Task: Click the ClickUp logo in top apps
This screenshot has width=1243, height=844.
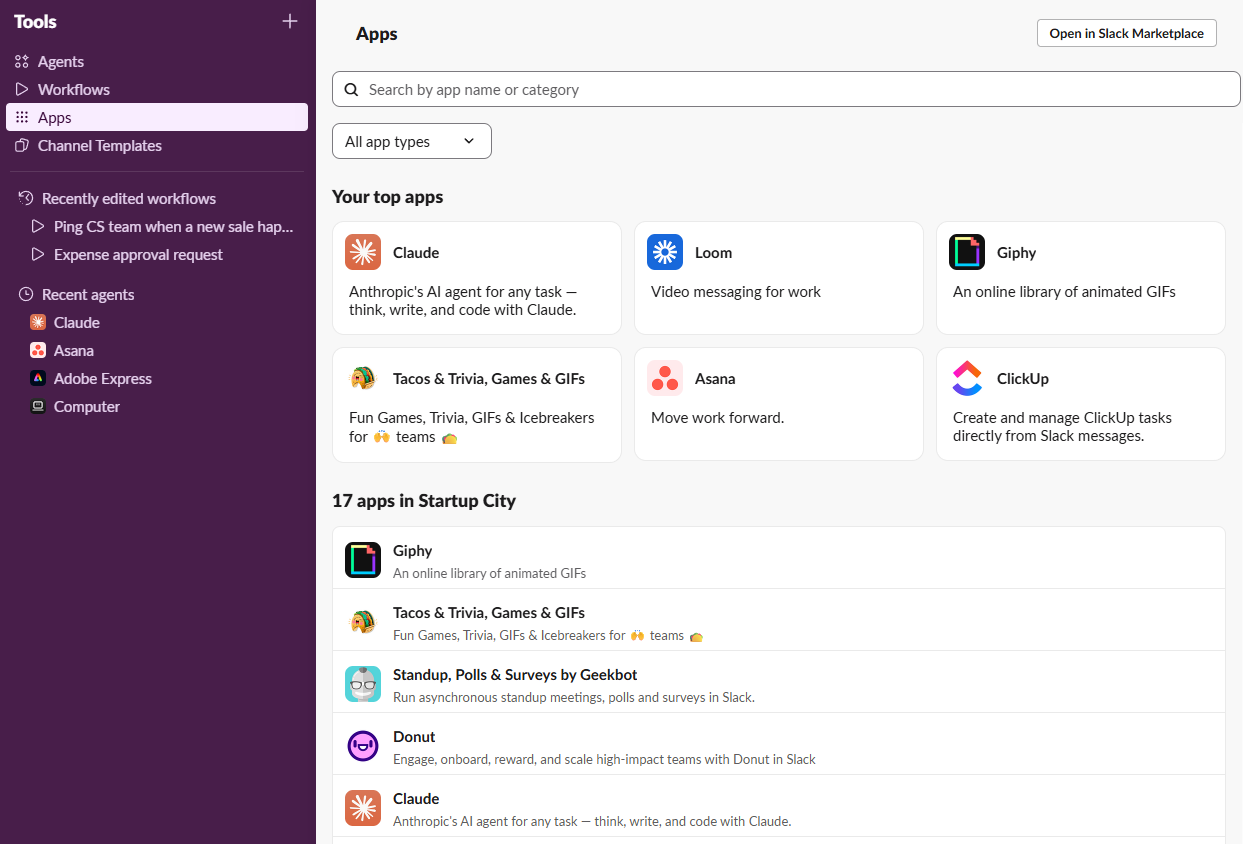Action: coord(967,378)
